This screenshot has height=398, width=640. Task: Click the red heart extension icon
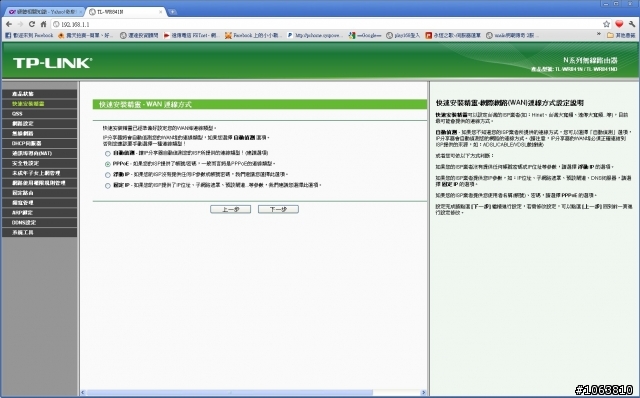[x=619, y=24]
